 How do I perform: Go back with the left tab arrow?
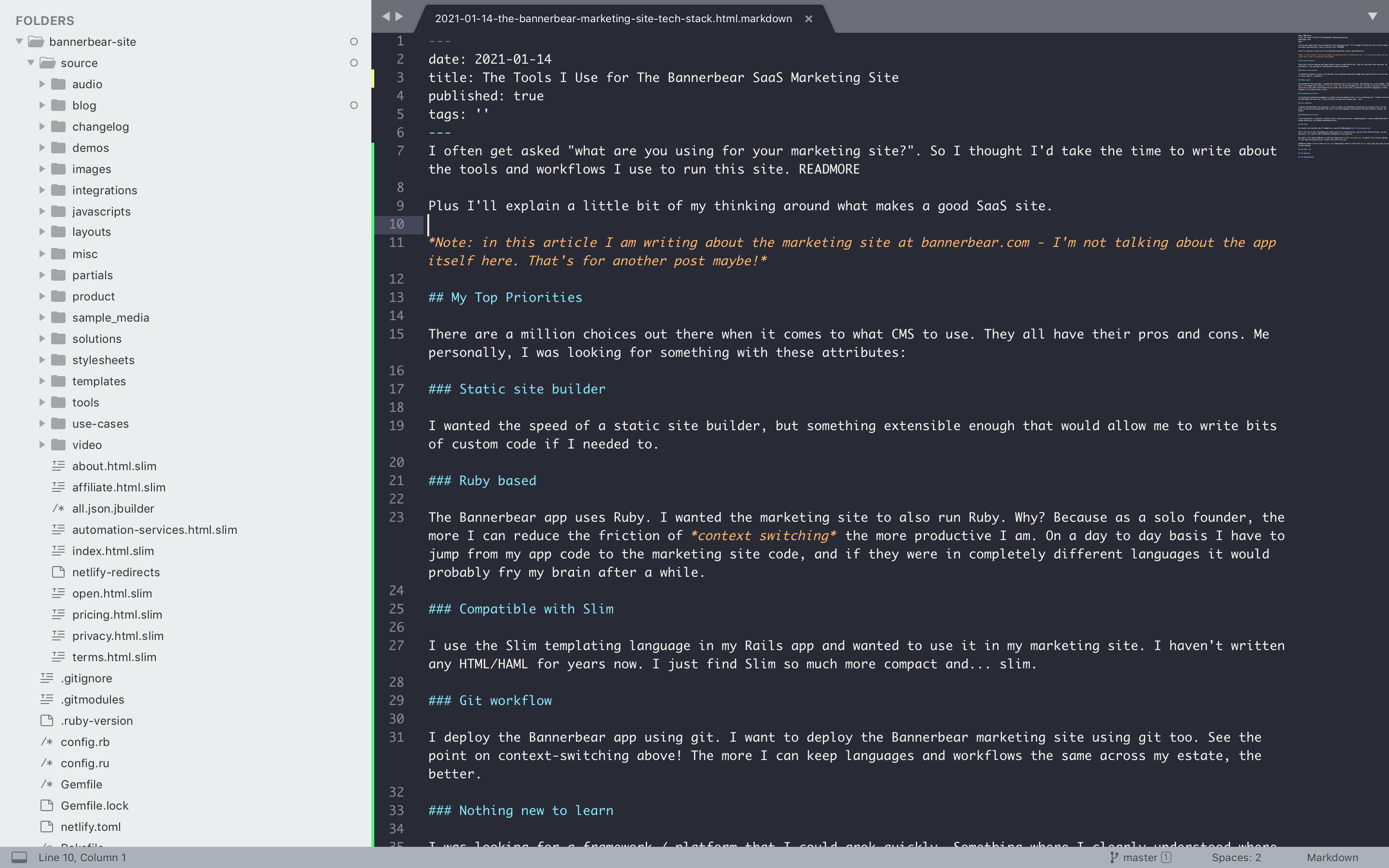tap(386, 17)
